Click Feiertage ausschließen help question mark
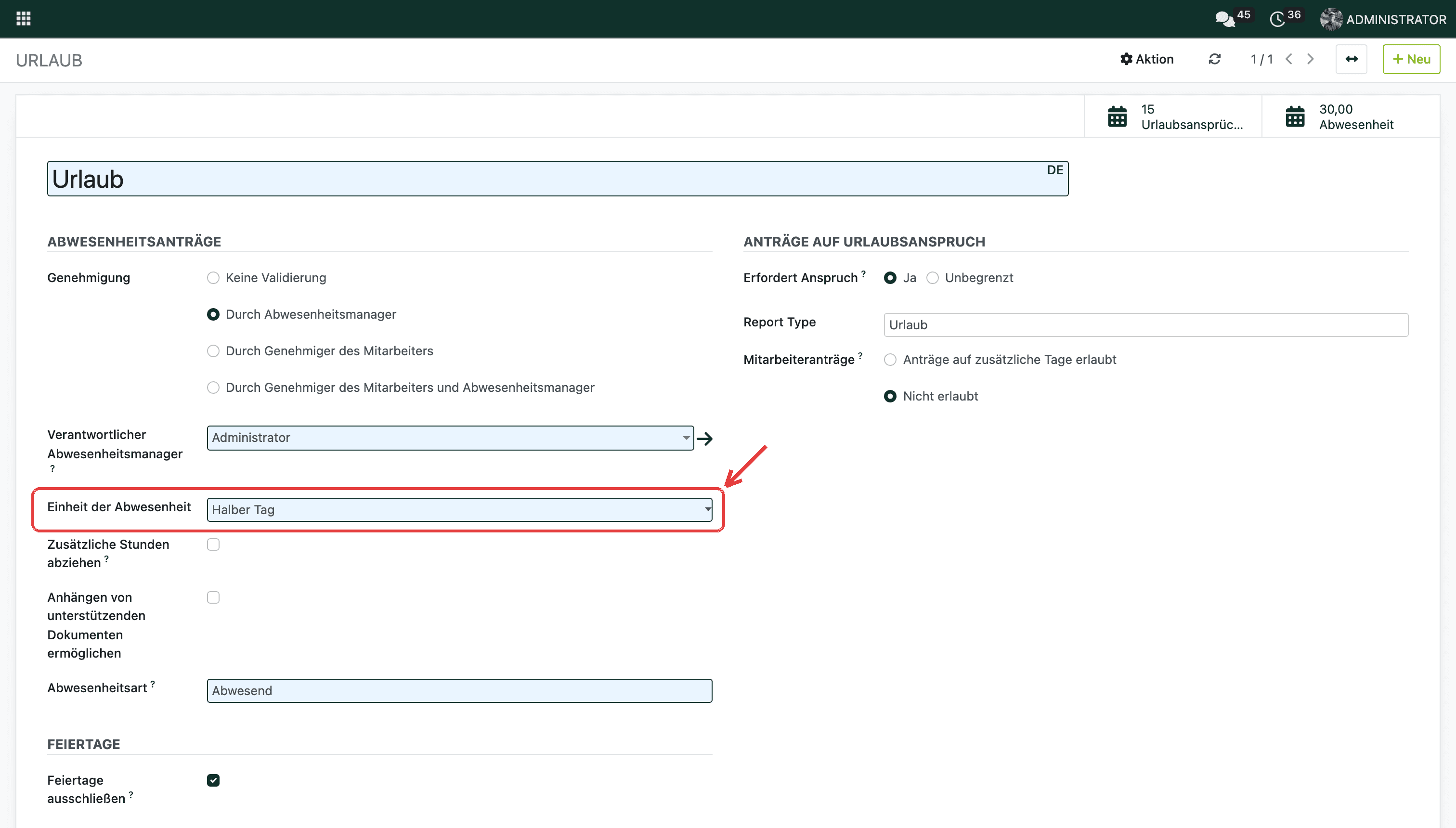1456x828 pixels. coord(131,794)
